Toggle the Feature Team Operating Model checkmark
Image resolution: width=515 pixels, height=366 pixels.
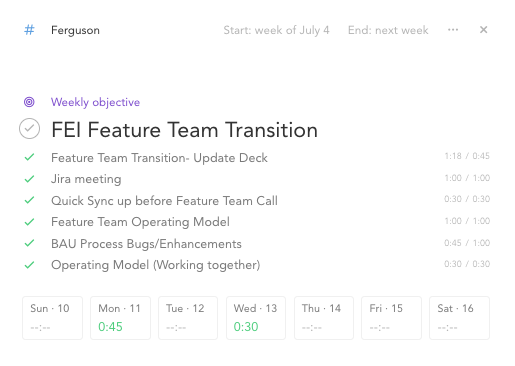[29, 222]
